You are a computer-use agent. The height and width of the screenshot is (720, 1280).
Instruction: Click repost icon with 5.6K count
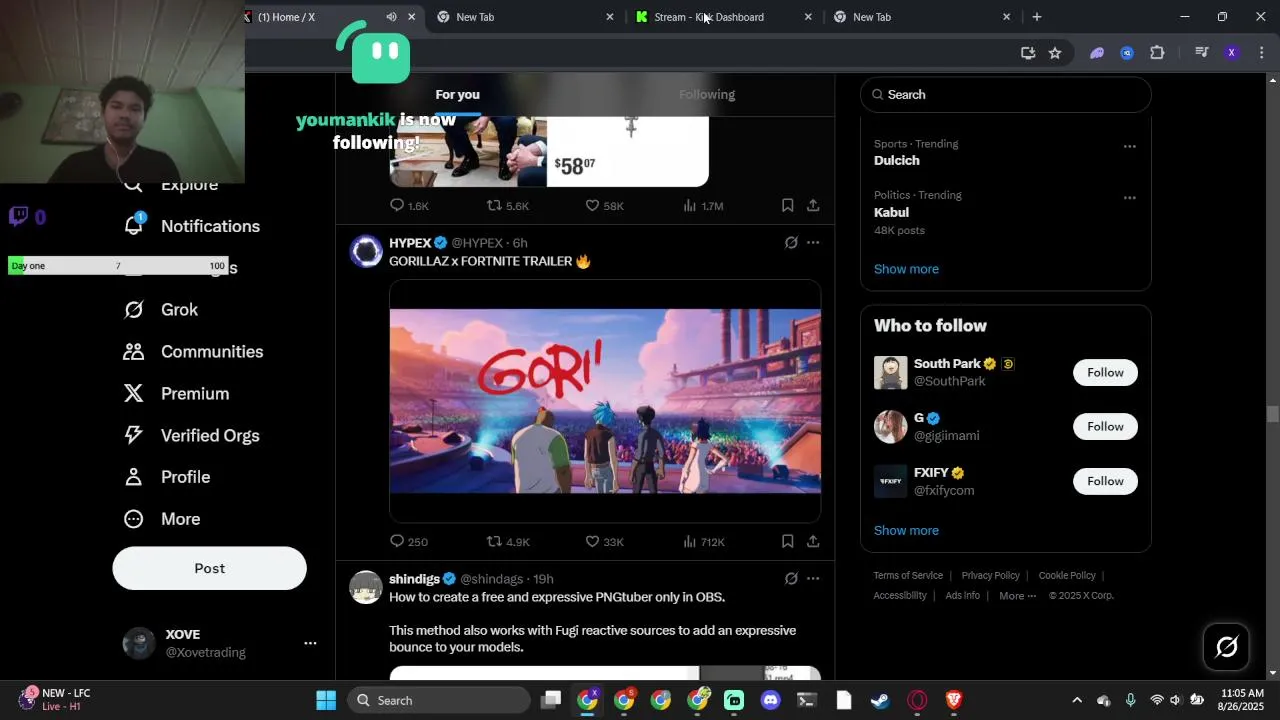494,205
